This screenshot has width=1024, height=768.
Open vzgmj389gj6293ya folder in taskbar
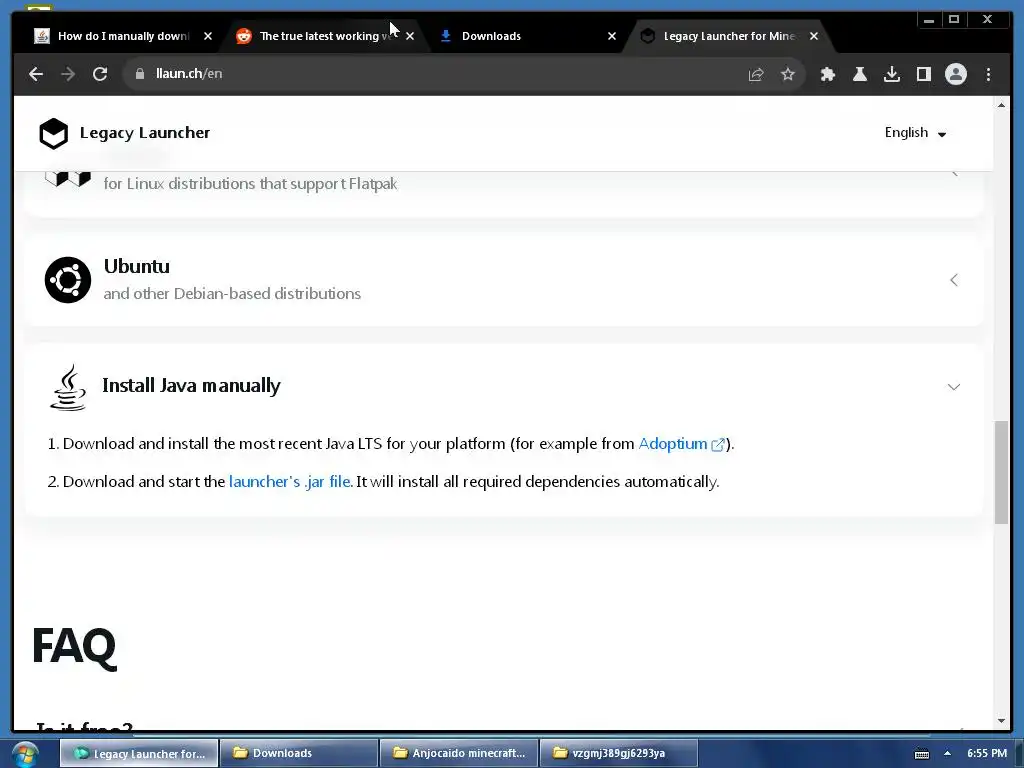619,754
